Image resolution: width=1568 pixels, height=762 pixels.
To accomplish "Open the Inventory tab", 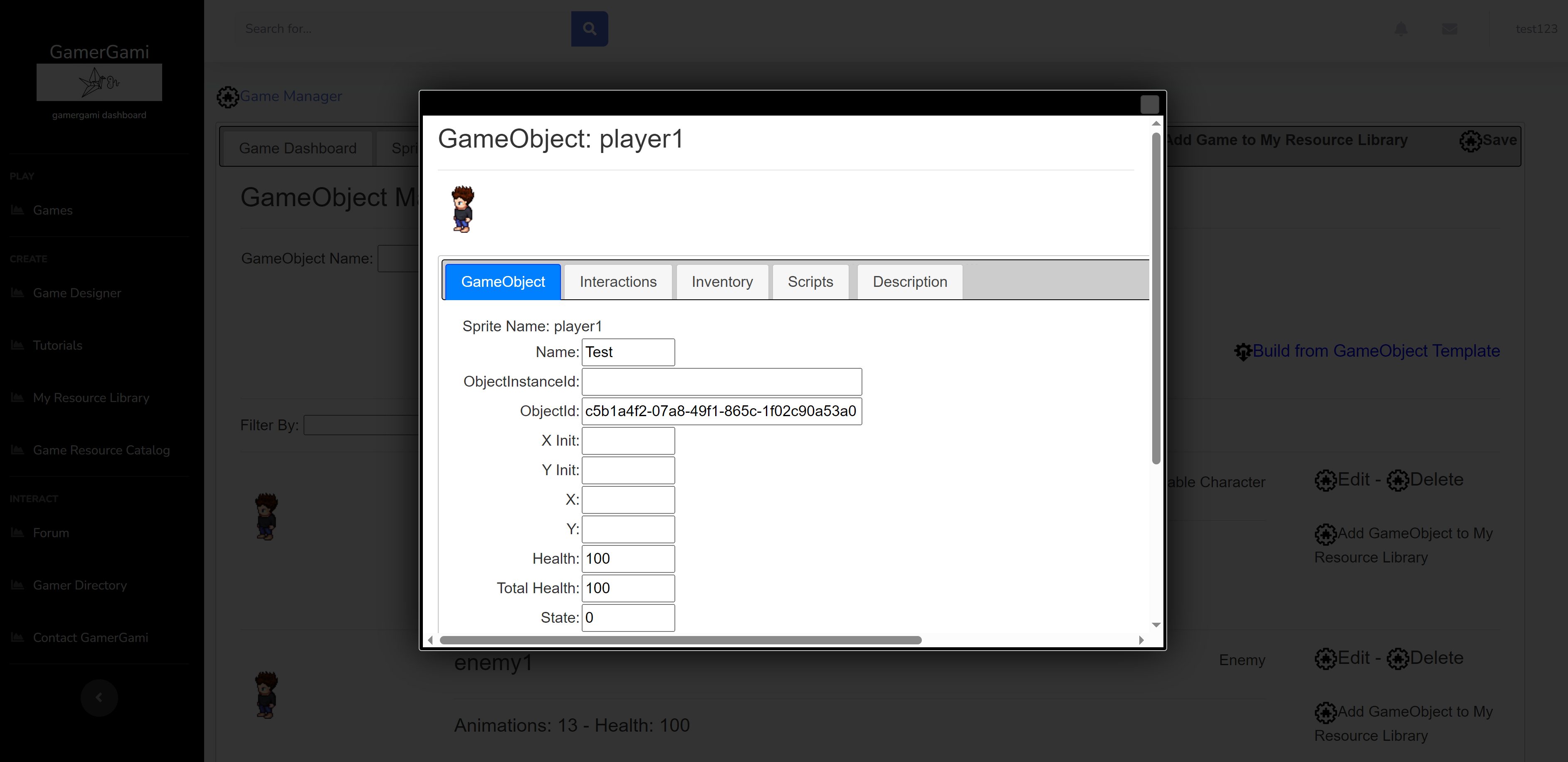I will (722, 282).
